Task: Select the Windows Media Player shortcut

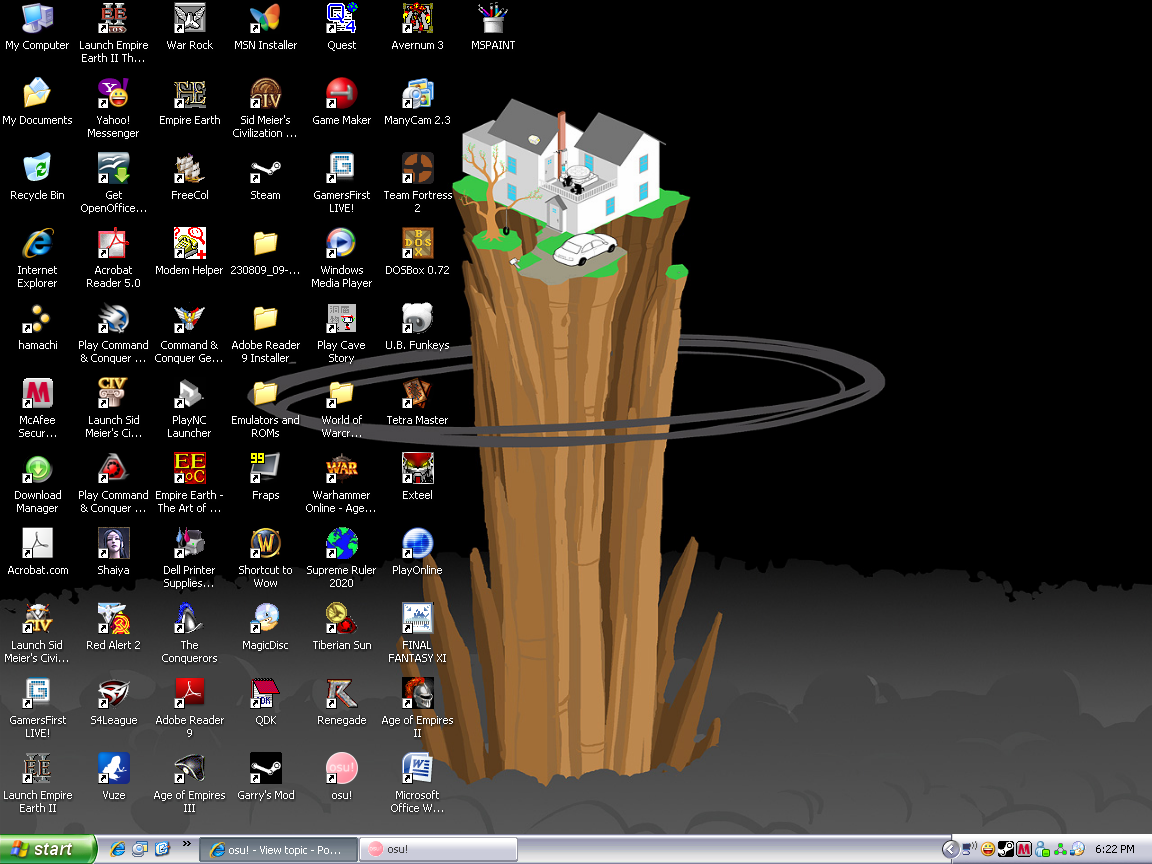Action: click(x=342, y=258)
